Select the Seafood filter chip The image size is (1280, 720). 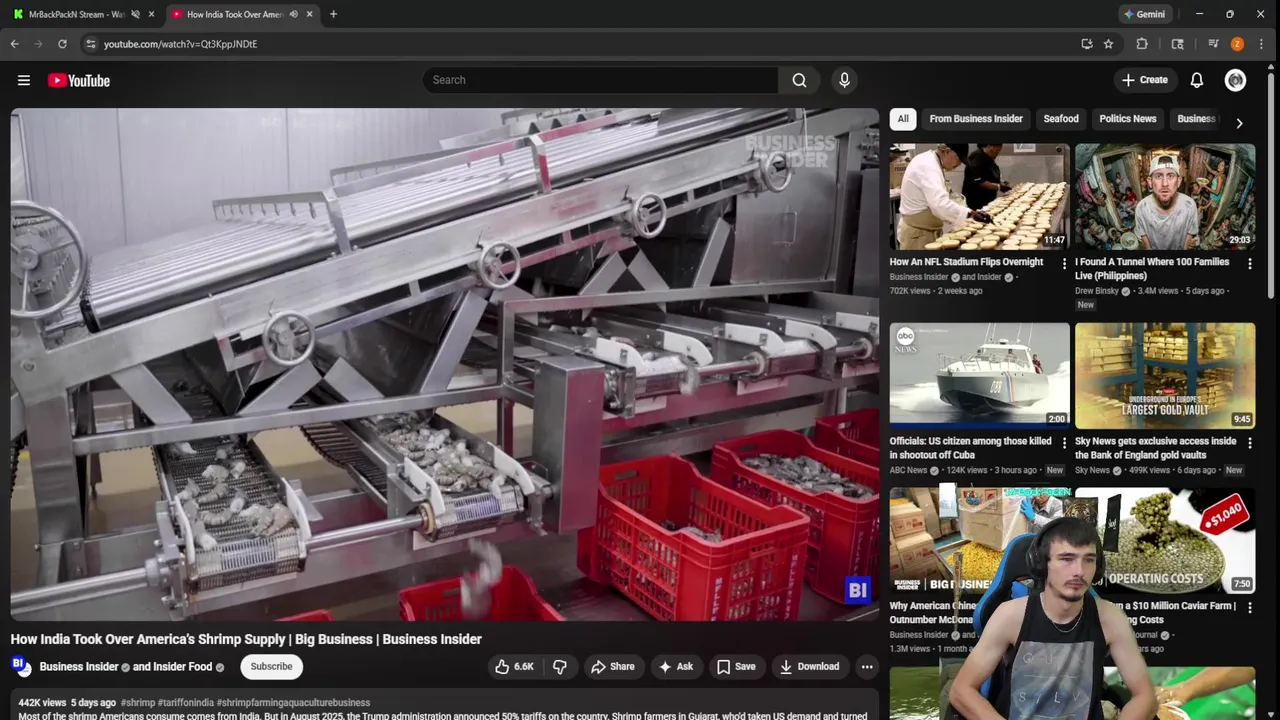pos(1061,119)
